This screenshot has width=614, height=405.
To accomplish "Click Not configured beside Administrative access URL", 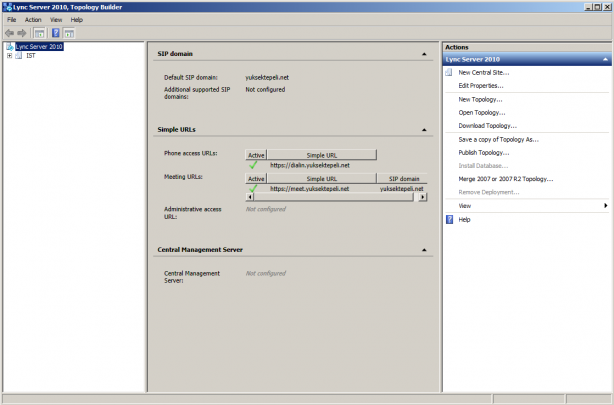I will click(x=265, y=209).
